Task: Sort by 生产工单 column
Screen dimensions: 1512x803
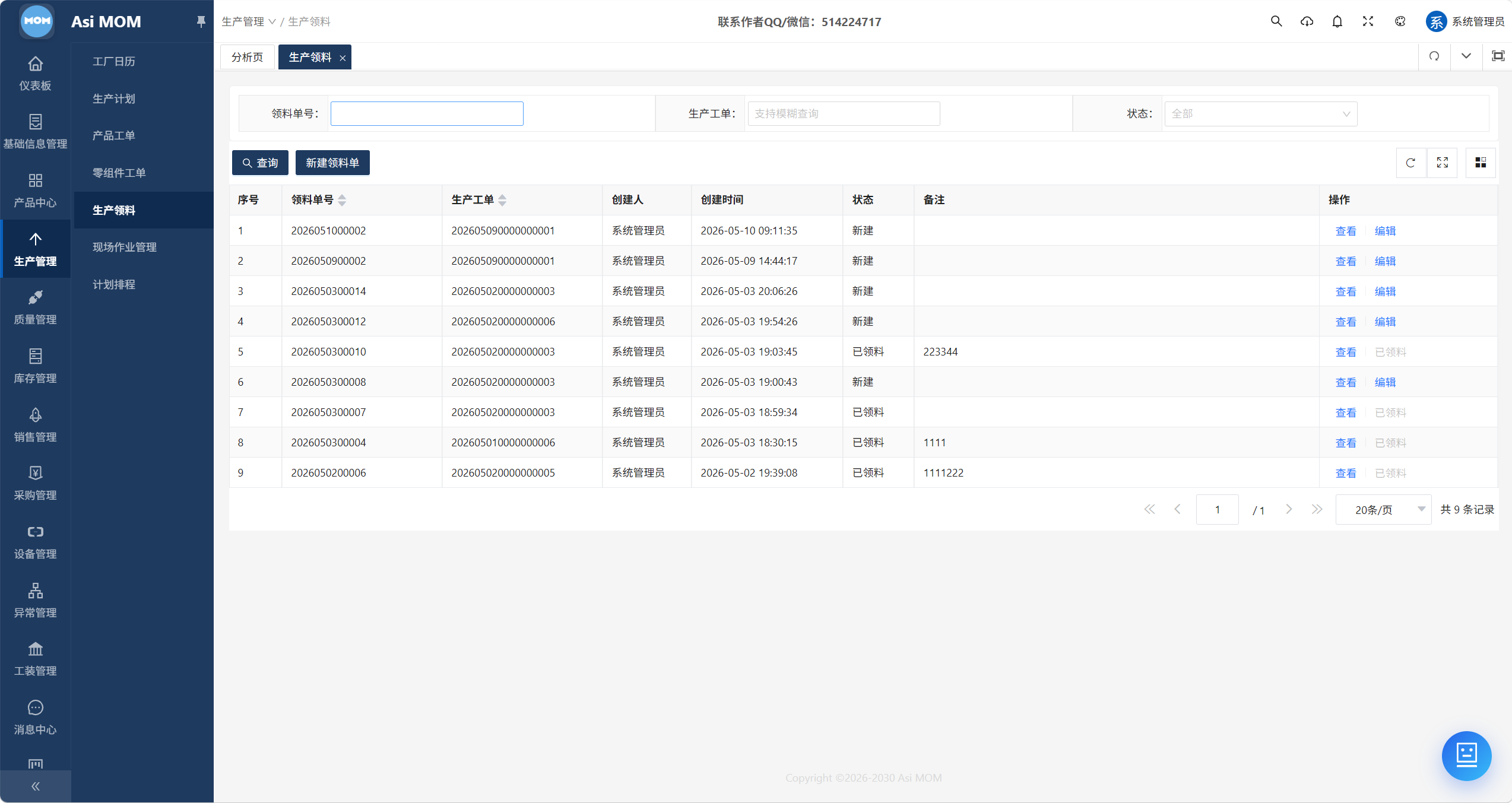Action: [x=502, y=200]
